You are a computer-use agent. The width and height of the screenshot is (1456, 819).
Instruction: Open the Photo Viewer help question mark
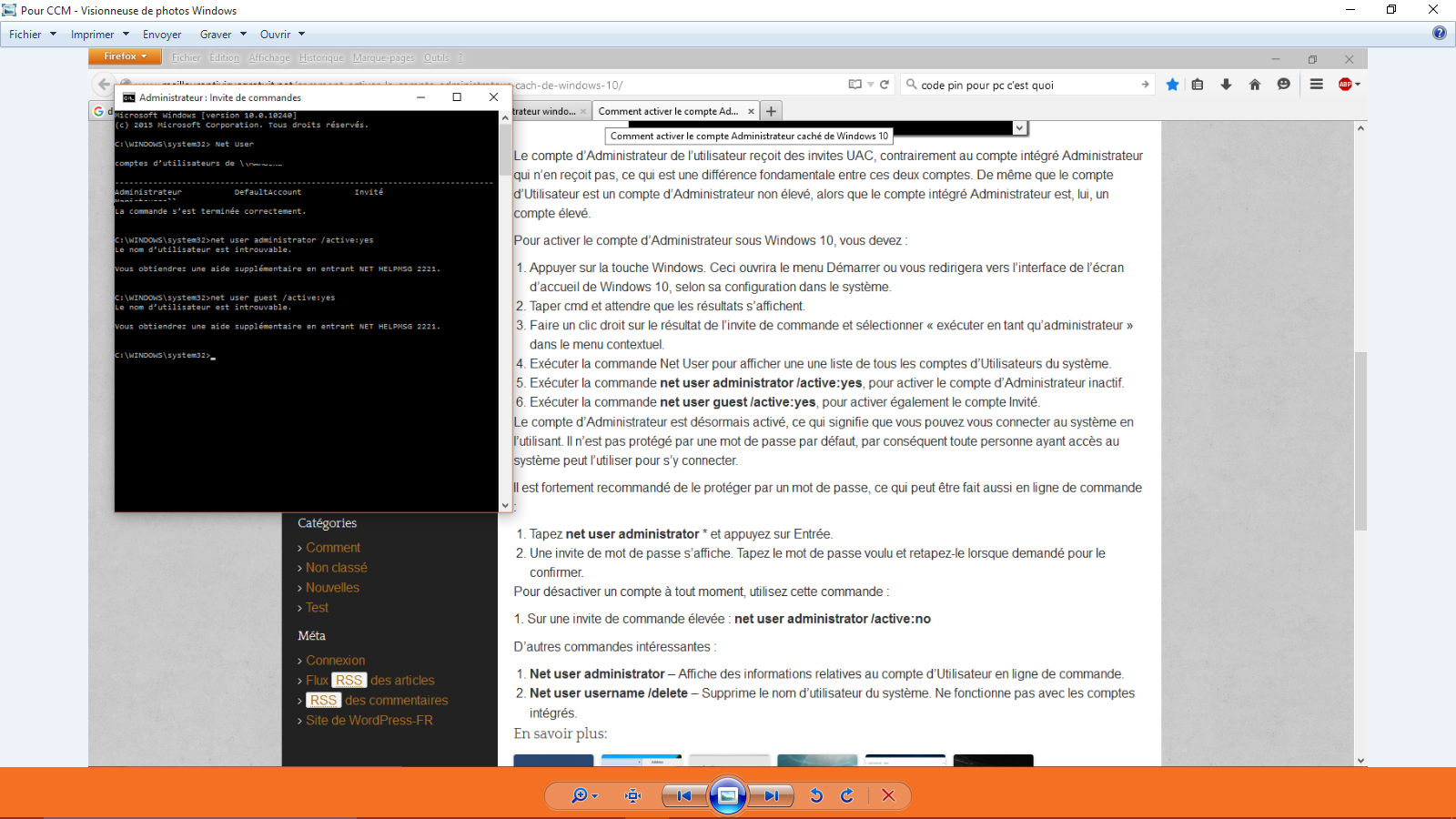[x=1439, y=33]
